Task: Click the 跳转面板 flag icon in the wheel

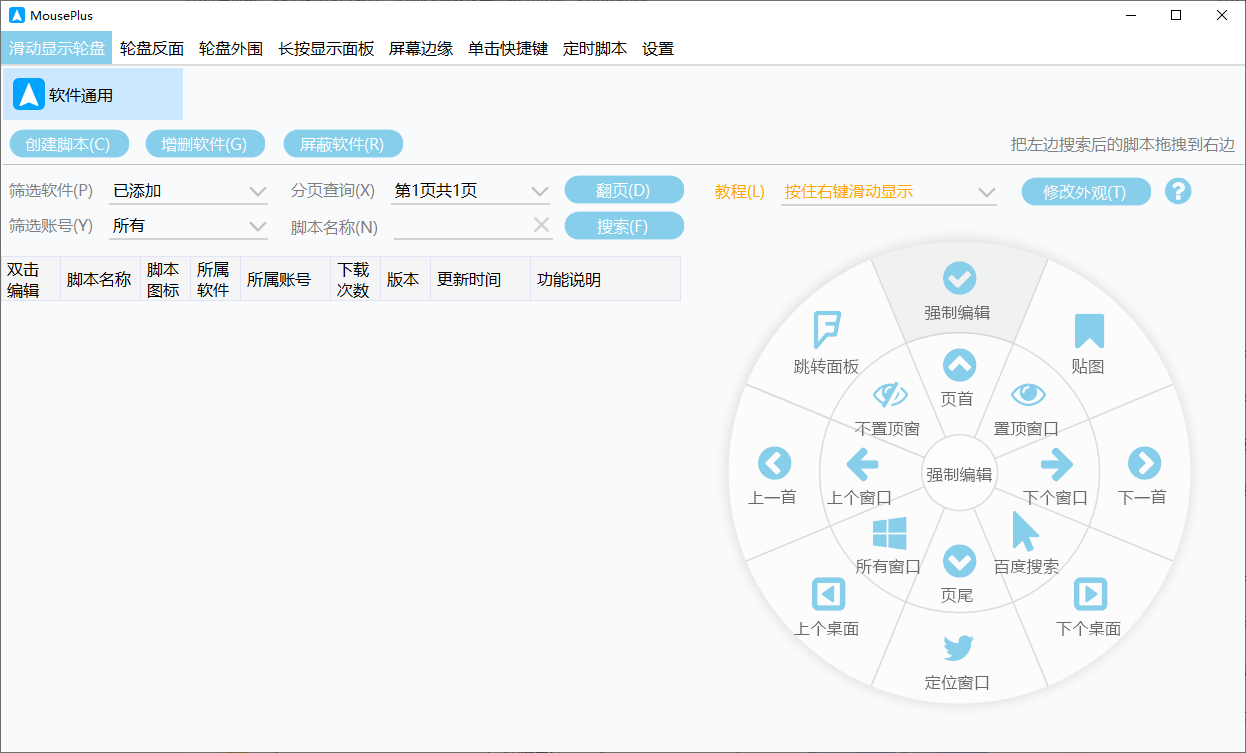Action: coord(829,330)
